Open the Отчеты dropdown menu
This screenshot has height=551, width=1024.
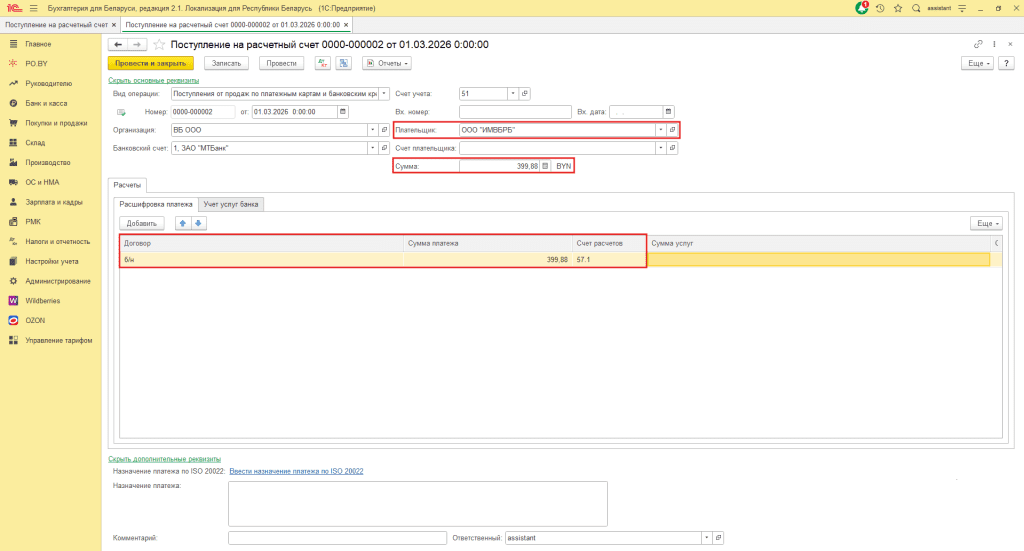(387, 63)
